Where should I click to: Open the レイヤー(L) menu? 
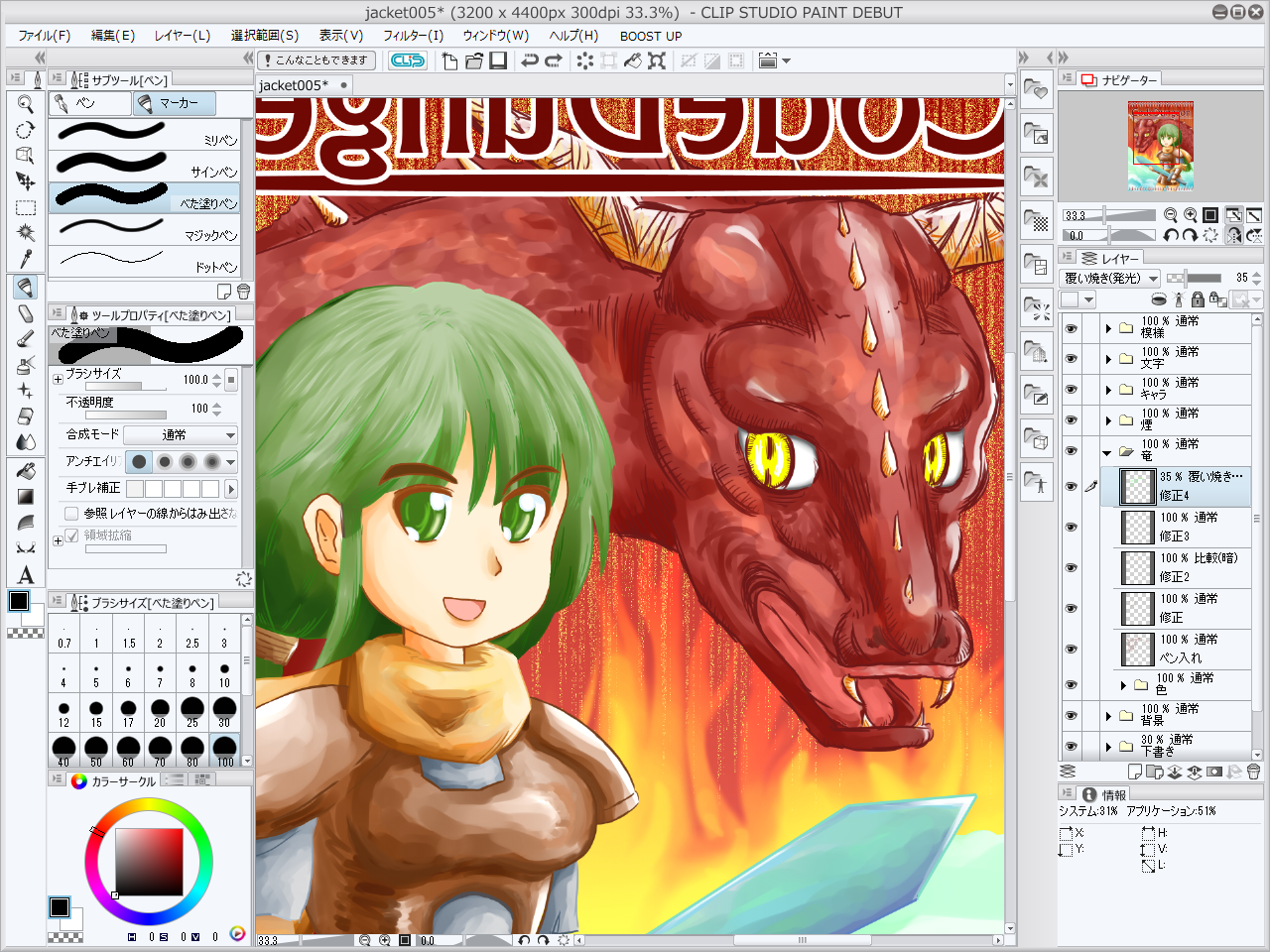click(183, 36)
